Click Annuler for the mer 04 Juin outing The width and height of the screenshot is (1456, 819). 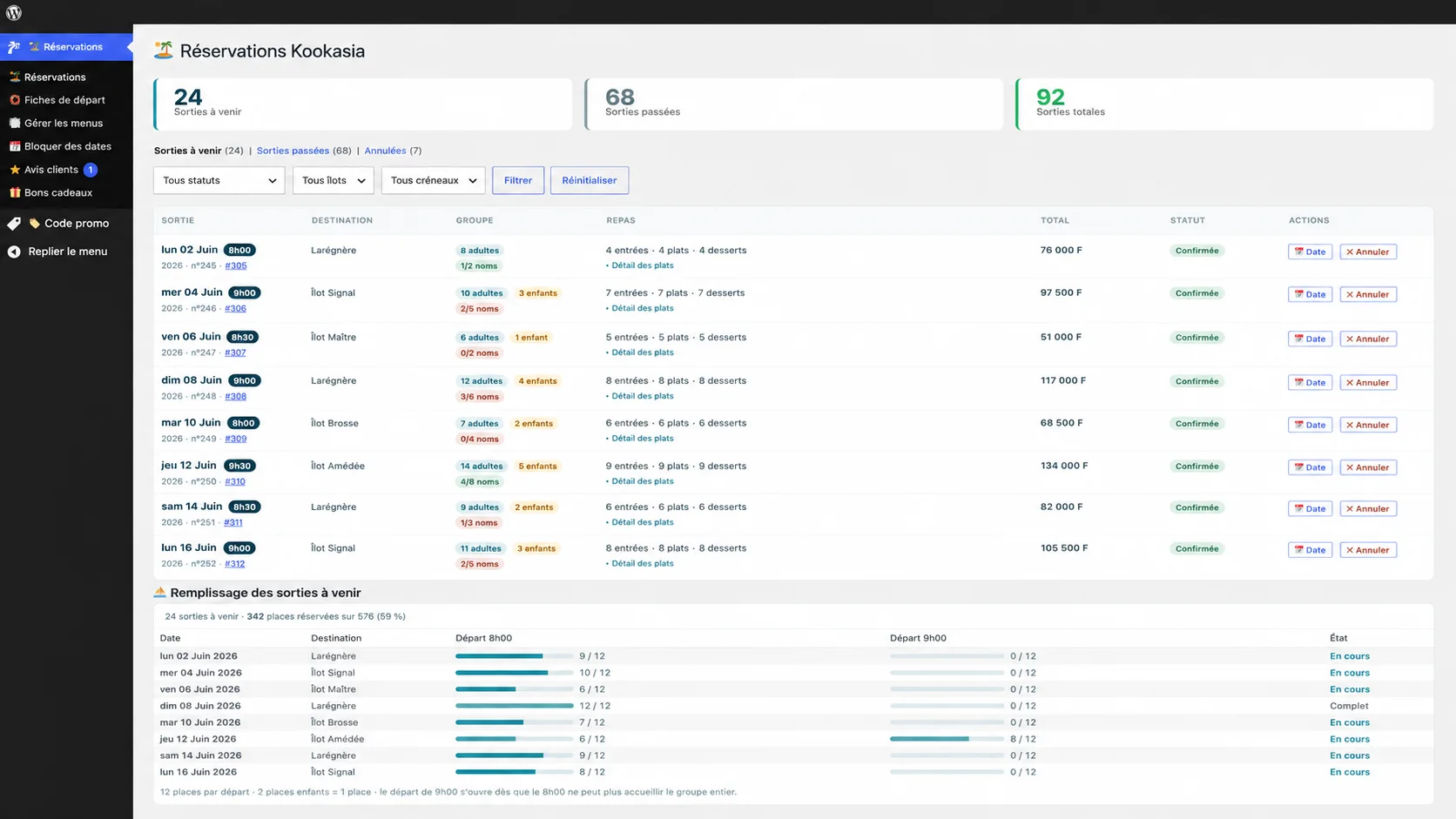click(1368, 294)
